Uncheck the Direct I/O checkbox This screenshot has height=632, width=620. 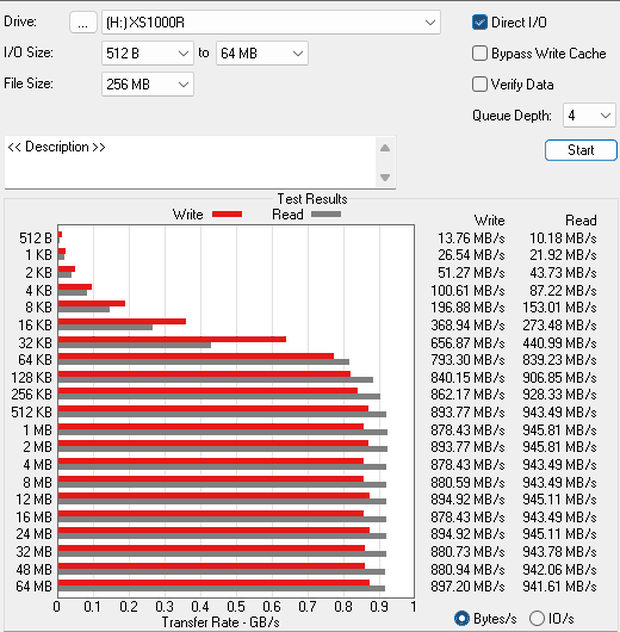(480, 22)
